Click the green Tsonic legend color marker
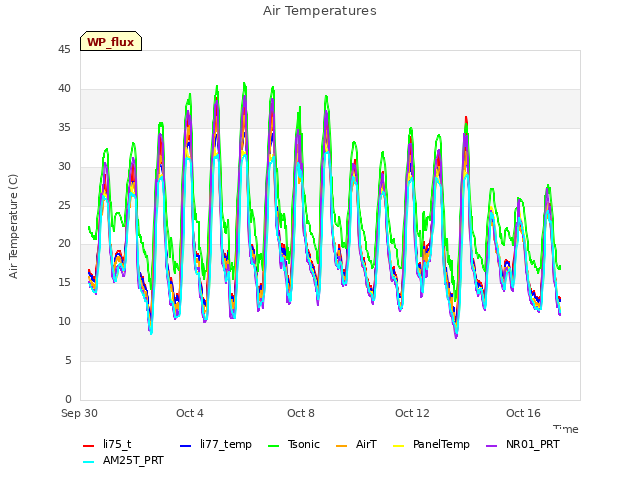Viewport: 640px width, 480px height. point(273,446)
